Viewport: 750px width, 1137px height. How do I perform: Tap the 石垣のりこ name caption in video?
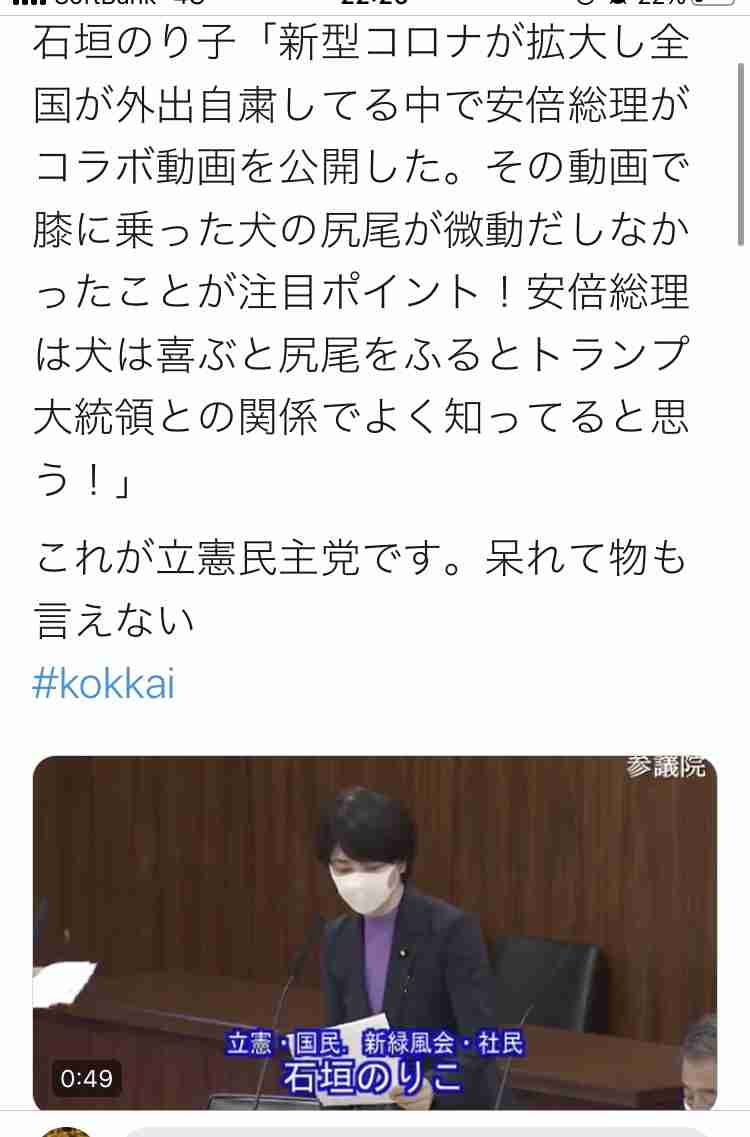click(371, 1077)
